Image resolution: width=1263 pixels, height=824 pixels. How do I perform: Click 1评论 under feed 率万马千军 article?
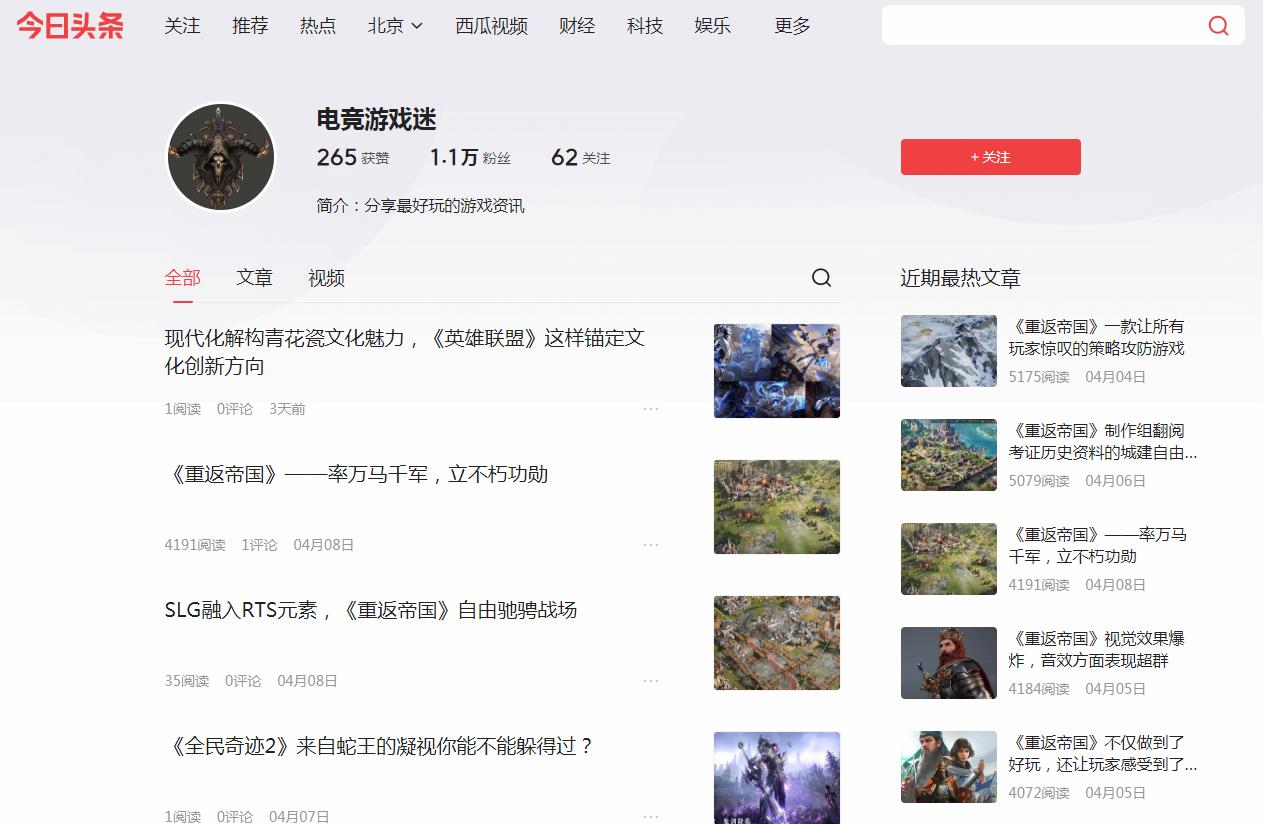(259, 545)
